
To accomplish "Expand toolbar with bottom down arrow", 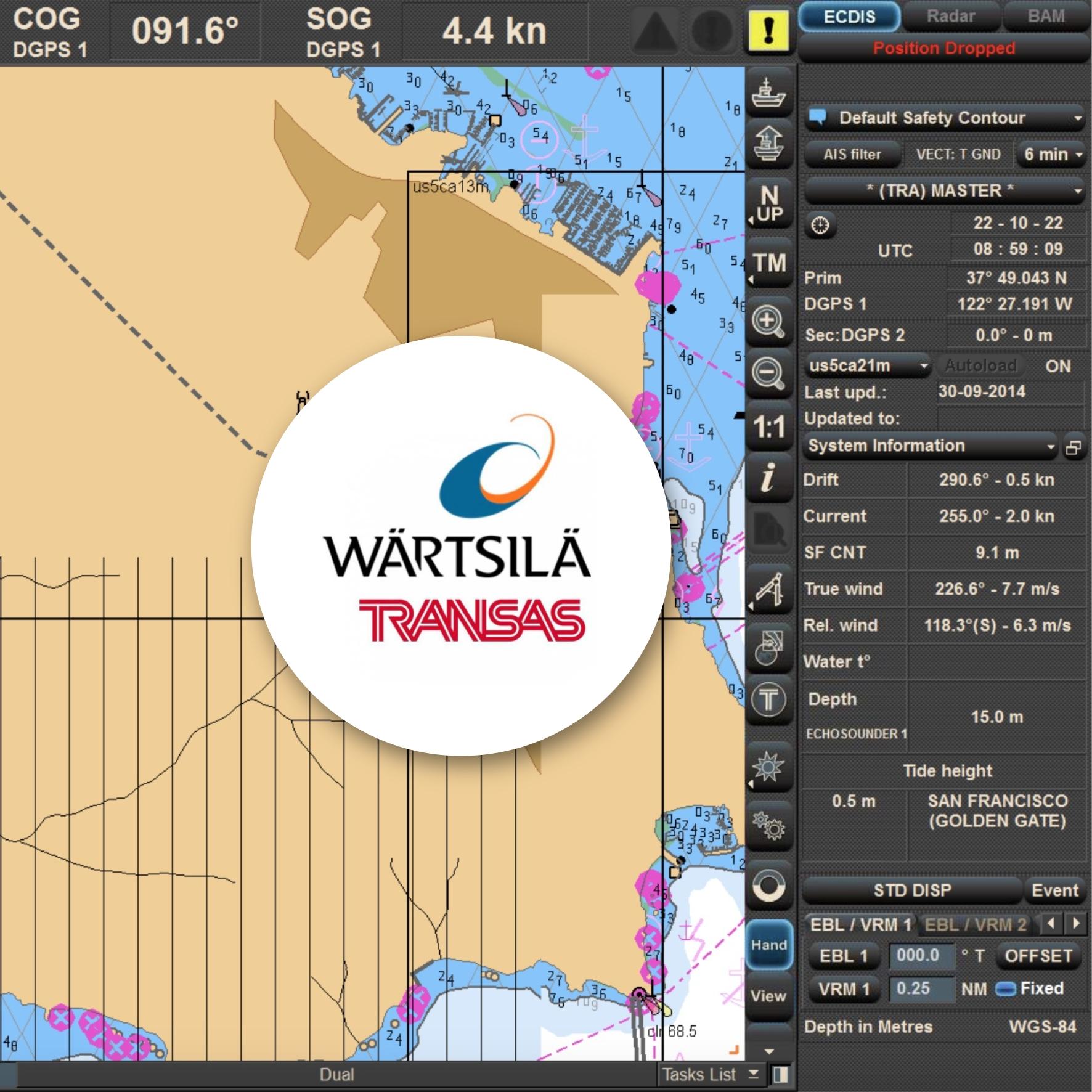I will pyautogui.click(x=768, y=1051).
